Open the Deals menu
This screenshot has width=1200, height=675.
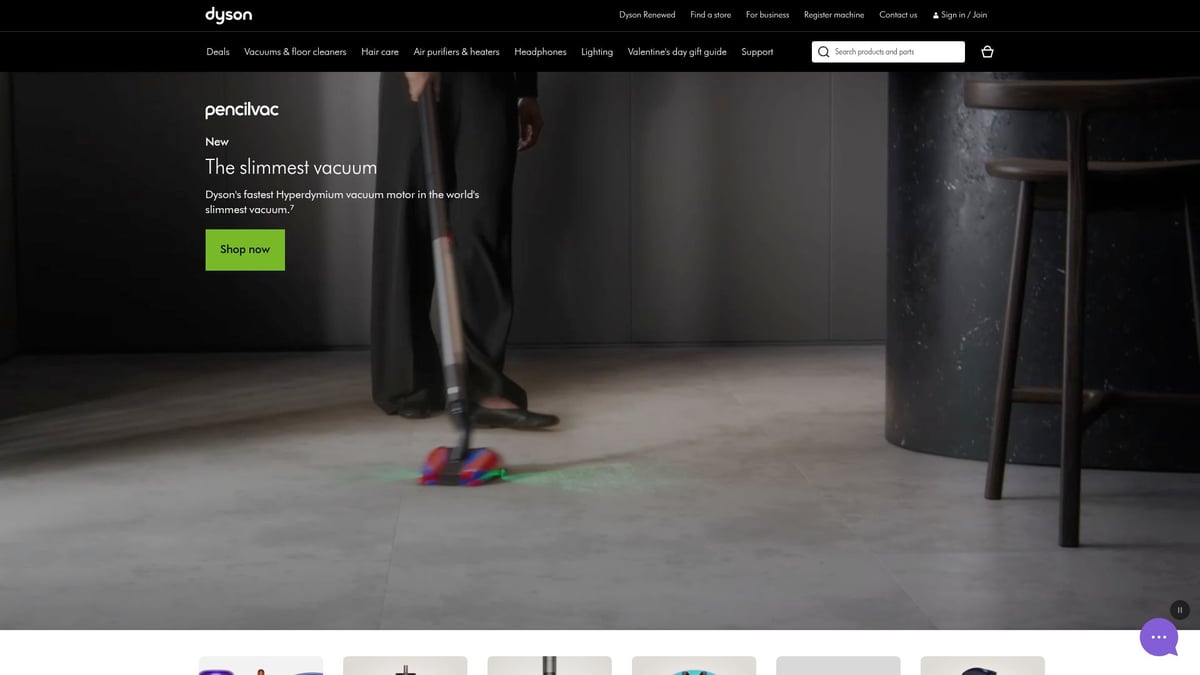(x=218, y=52)
